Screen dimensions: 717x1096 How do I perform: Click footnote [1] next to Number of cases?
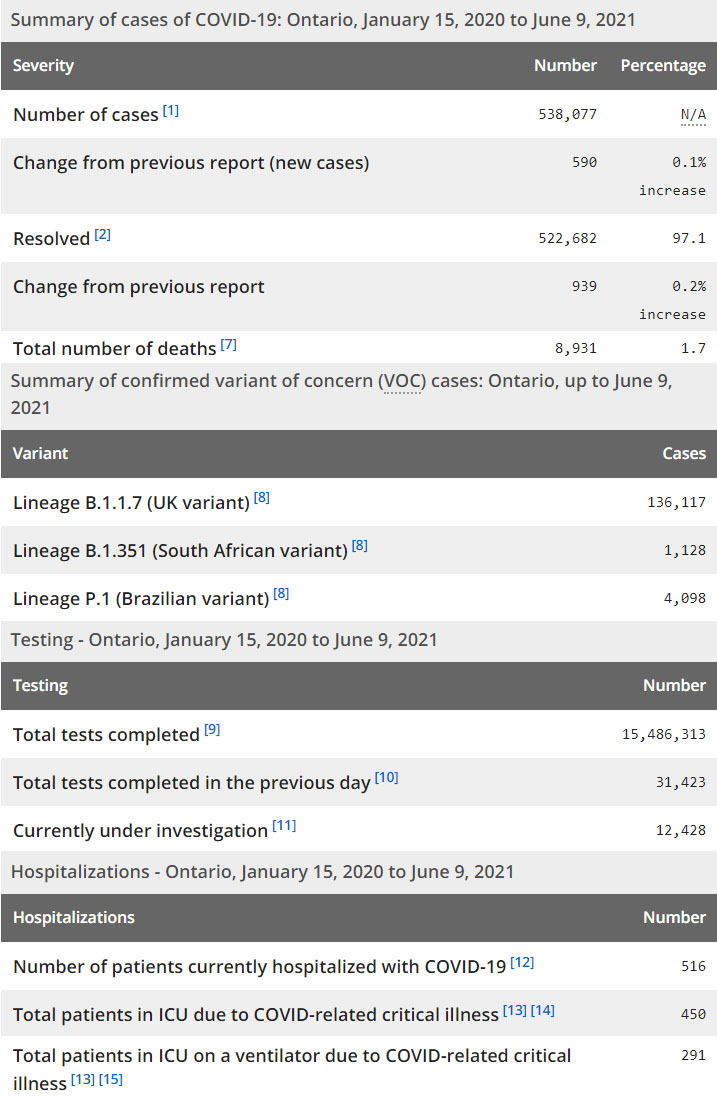pyautogui.click(x=171, y=111)
